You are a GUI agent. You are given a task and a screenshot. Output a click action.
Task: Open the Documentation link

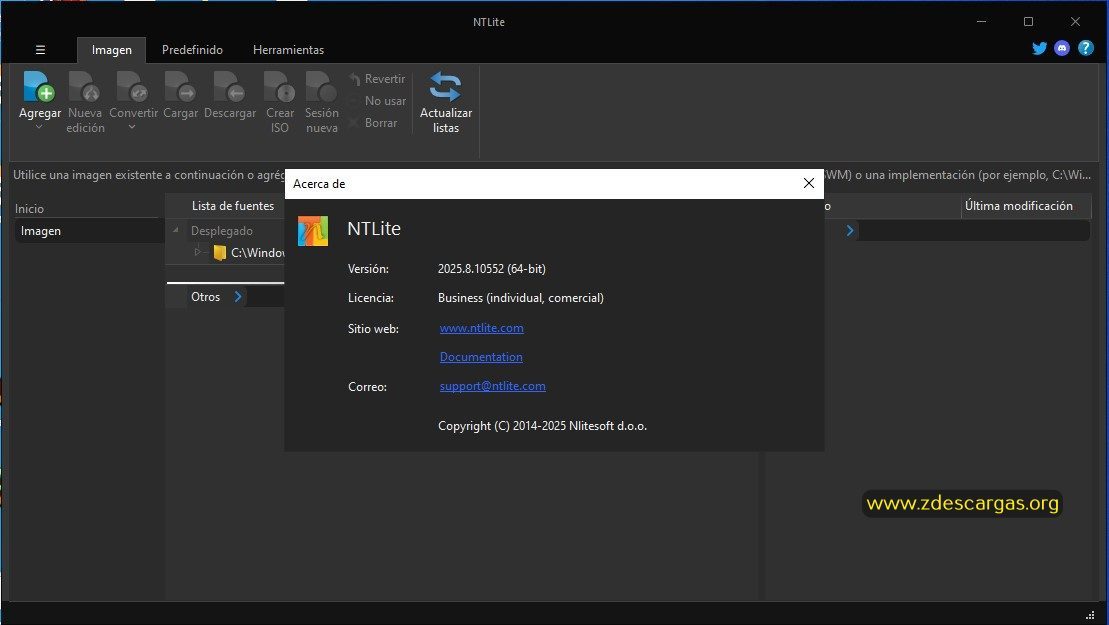click(481, 357)
